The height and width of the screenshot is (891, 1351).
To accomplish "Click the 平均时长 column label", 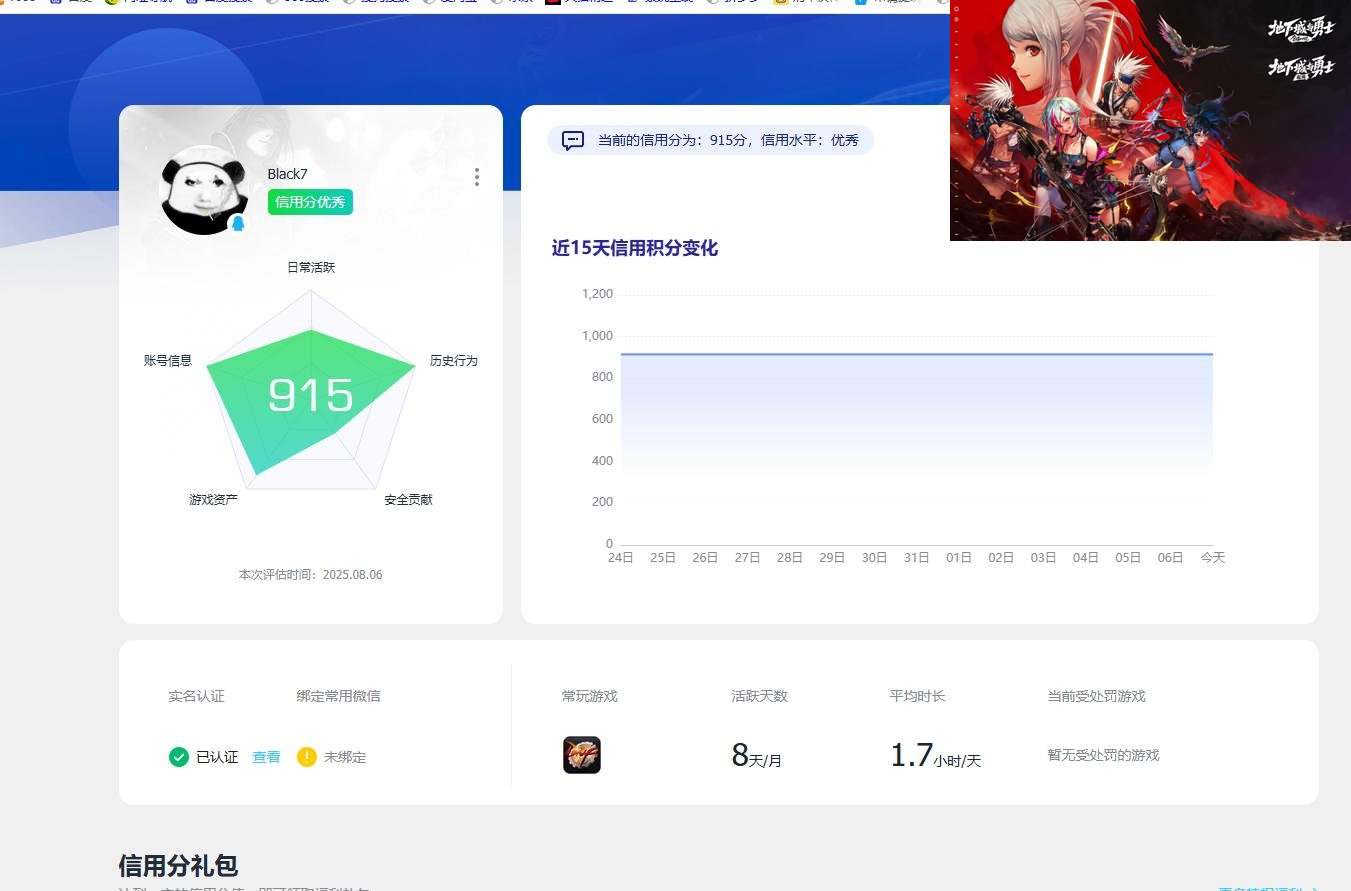I will pos(918,696).
